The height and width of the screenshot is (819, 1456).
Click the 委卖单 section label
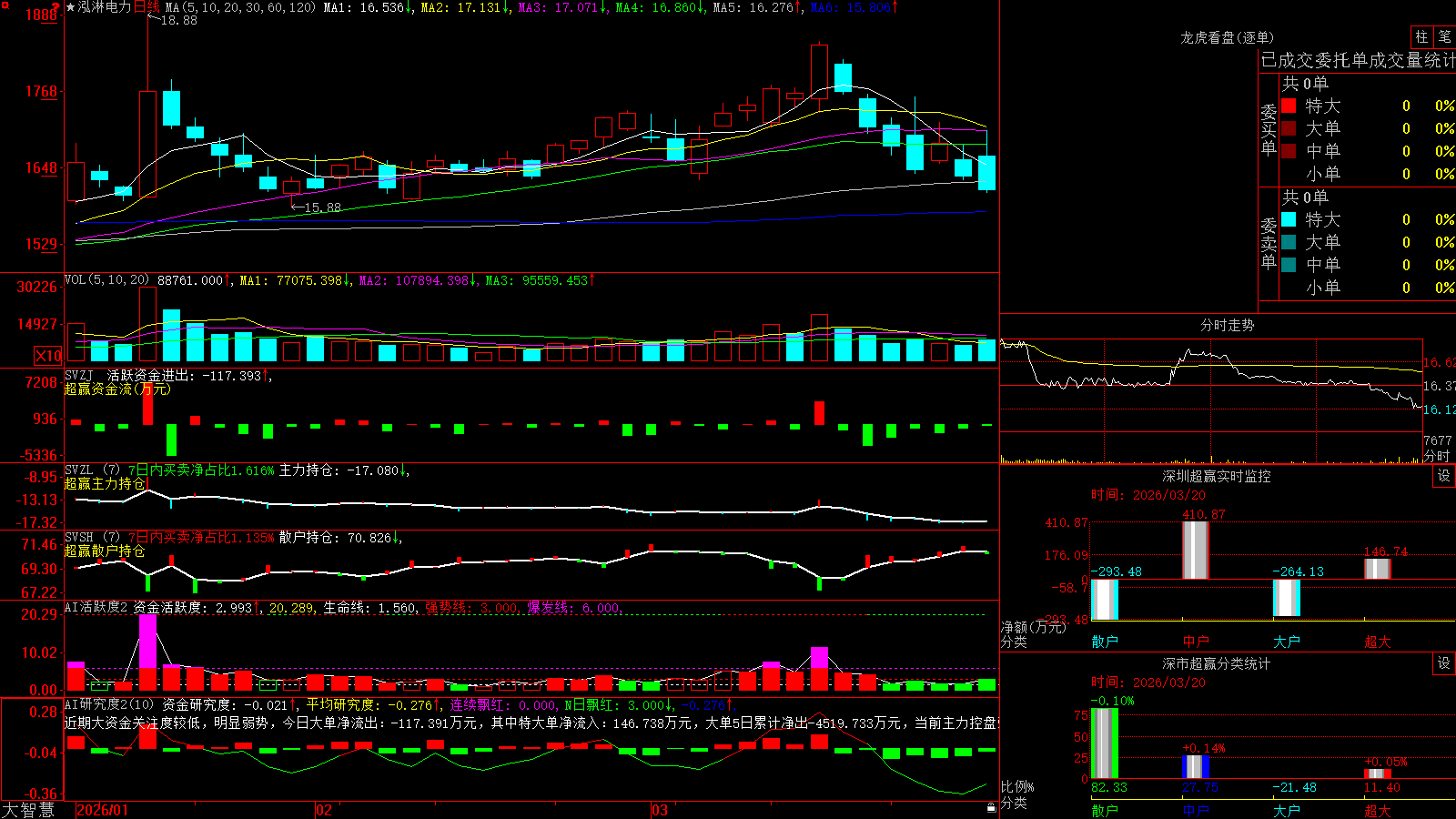1269,243
